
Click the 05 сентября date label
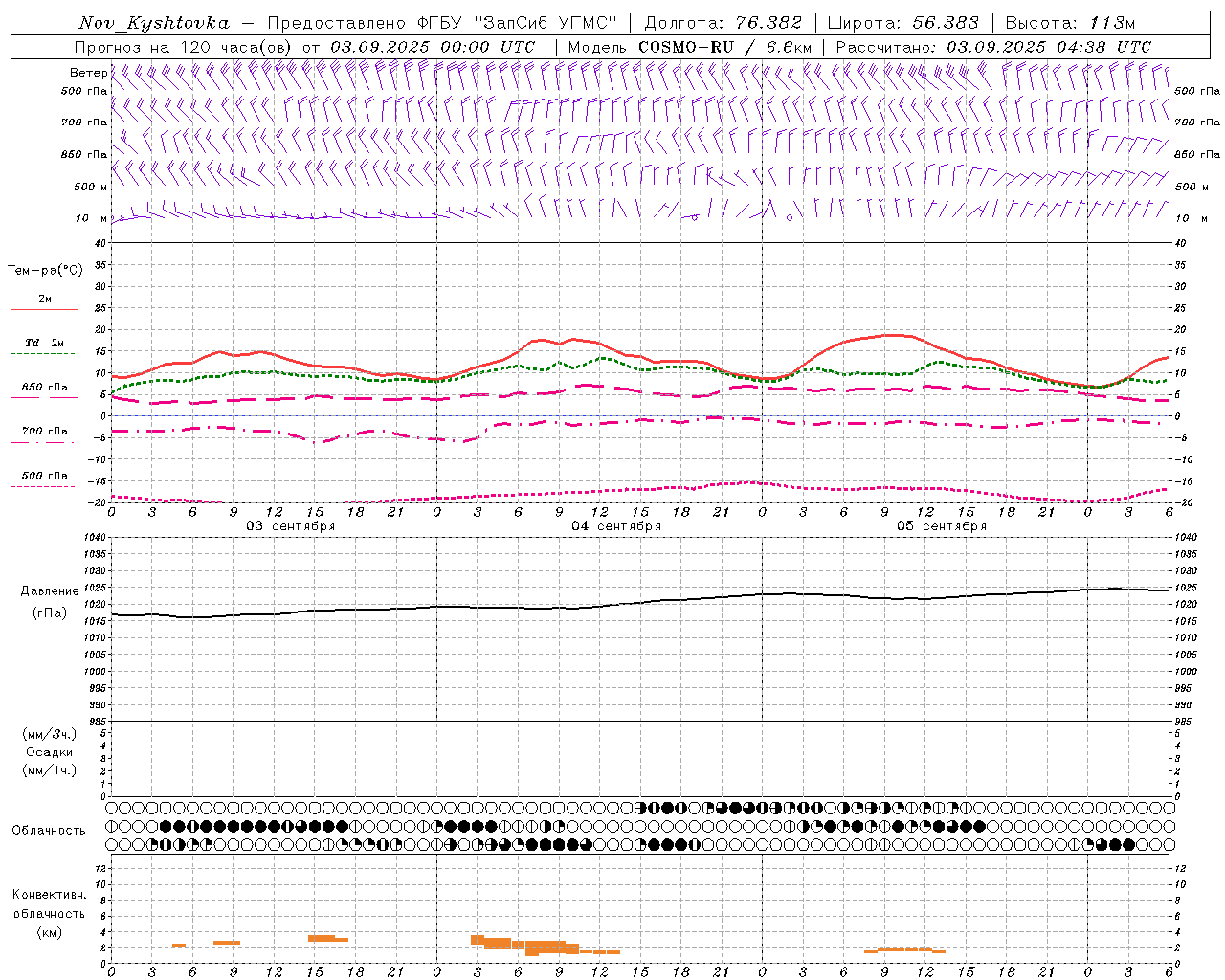[942, 526]
